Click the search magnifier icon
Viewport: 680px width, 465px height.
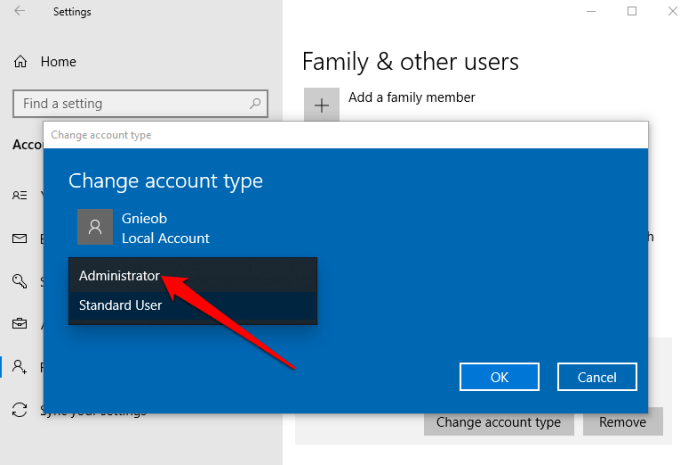(257, 103)
